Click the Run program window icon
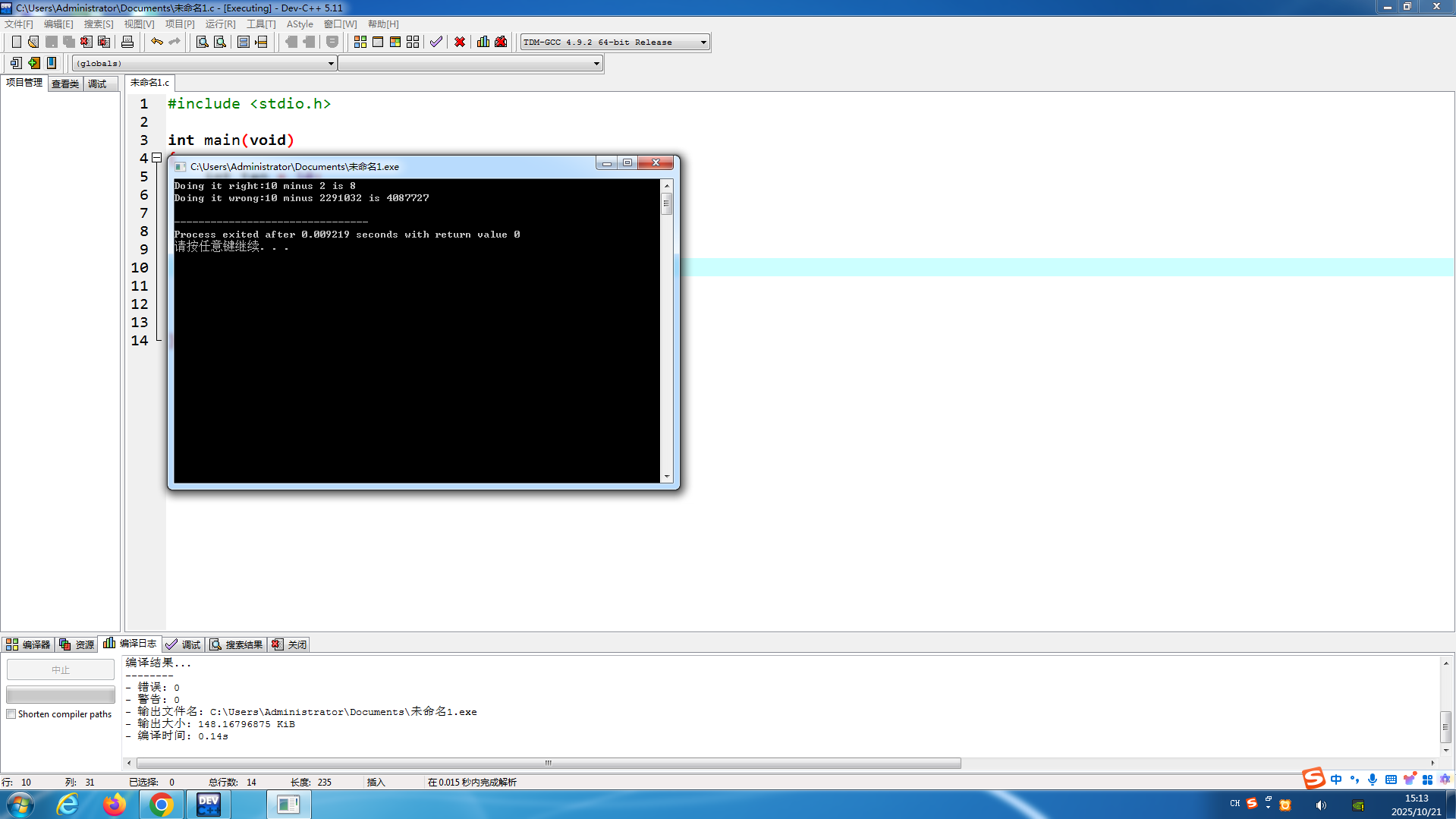The width and height of the screenshot is (1456, 819). point(378,42)
